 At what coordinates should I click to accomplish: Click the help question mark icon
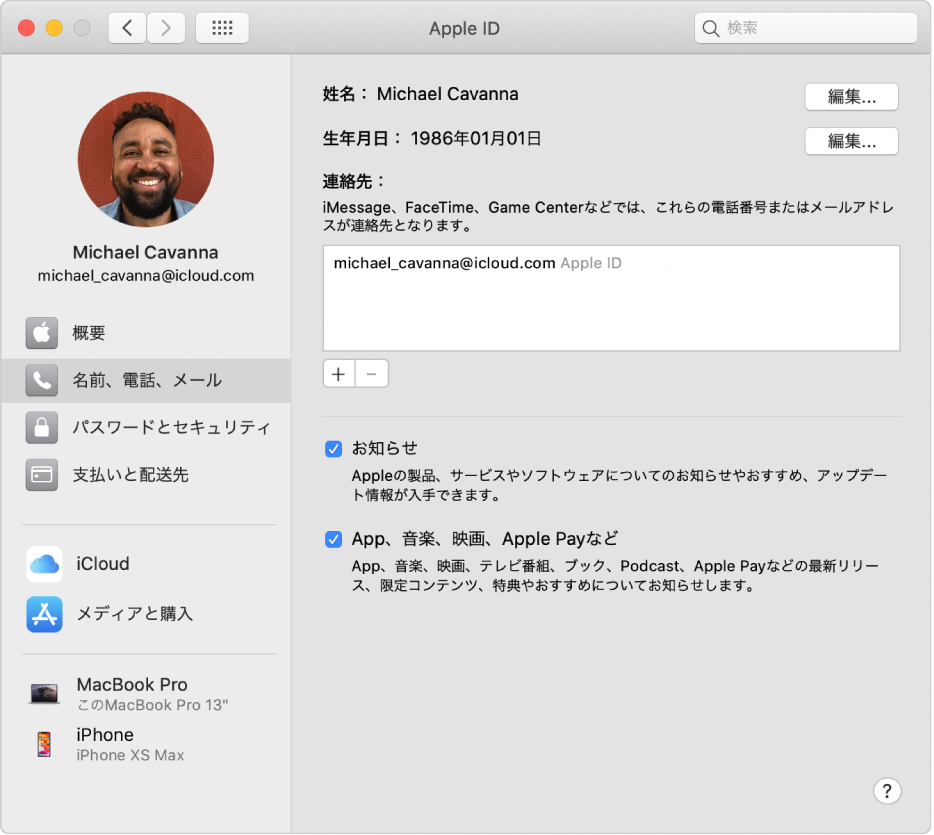pos(887,790)
